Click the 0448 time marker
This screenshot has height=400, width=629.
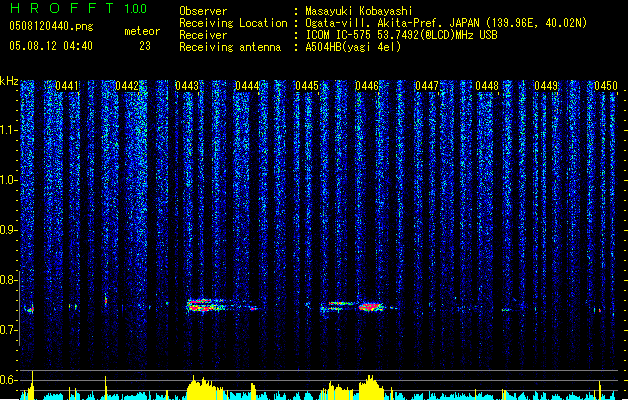[487, 86]
